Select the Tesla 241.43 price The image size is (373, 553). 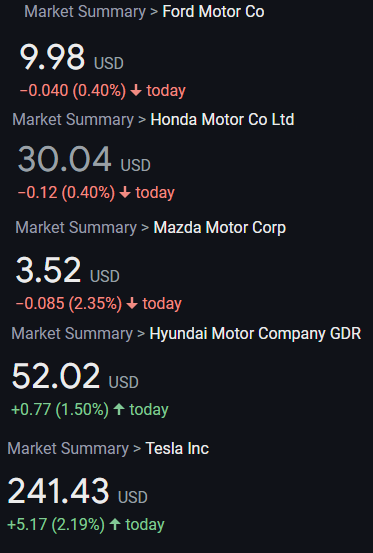point(58,491)
